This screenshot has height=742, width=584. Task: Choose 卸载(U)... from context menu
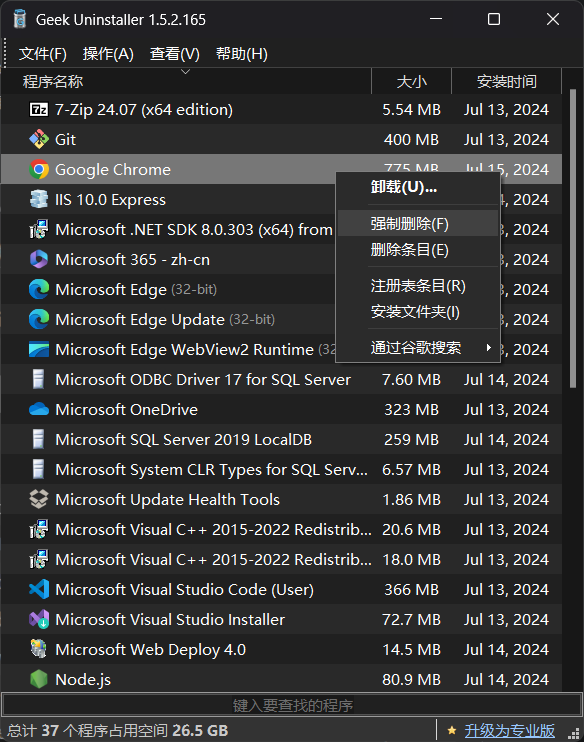coord(417,187)
